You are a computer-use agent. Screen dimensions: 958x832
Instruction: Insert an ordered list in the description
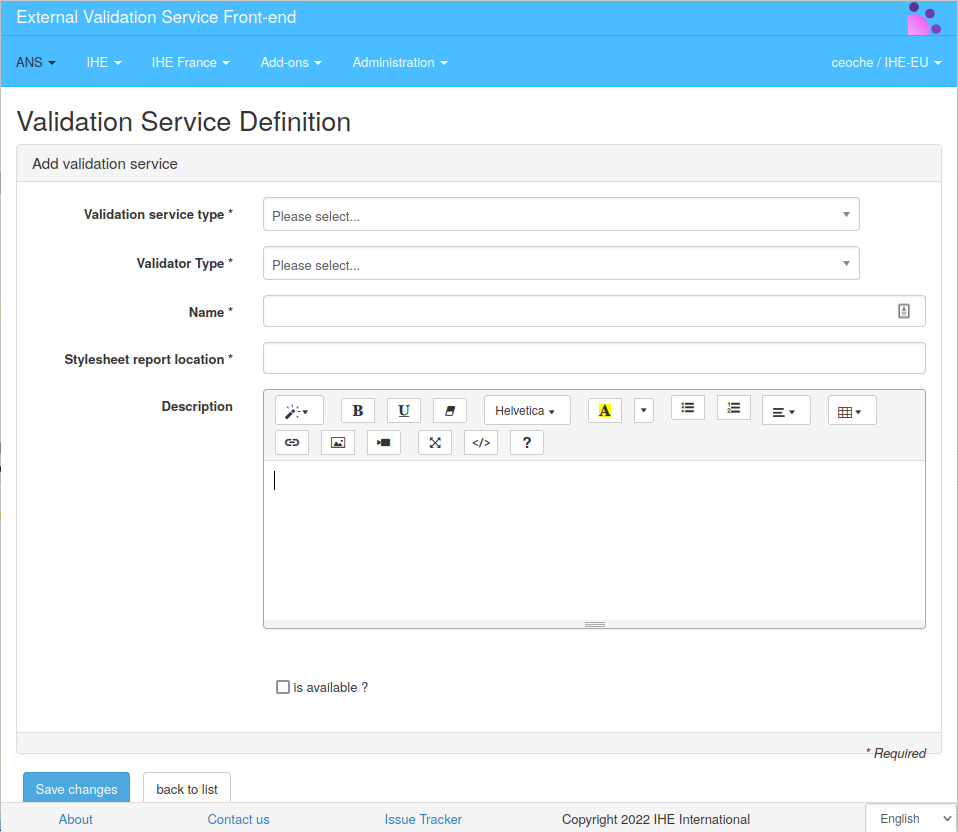point(733,407)
